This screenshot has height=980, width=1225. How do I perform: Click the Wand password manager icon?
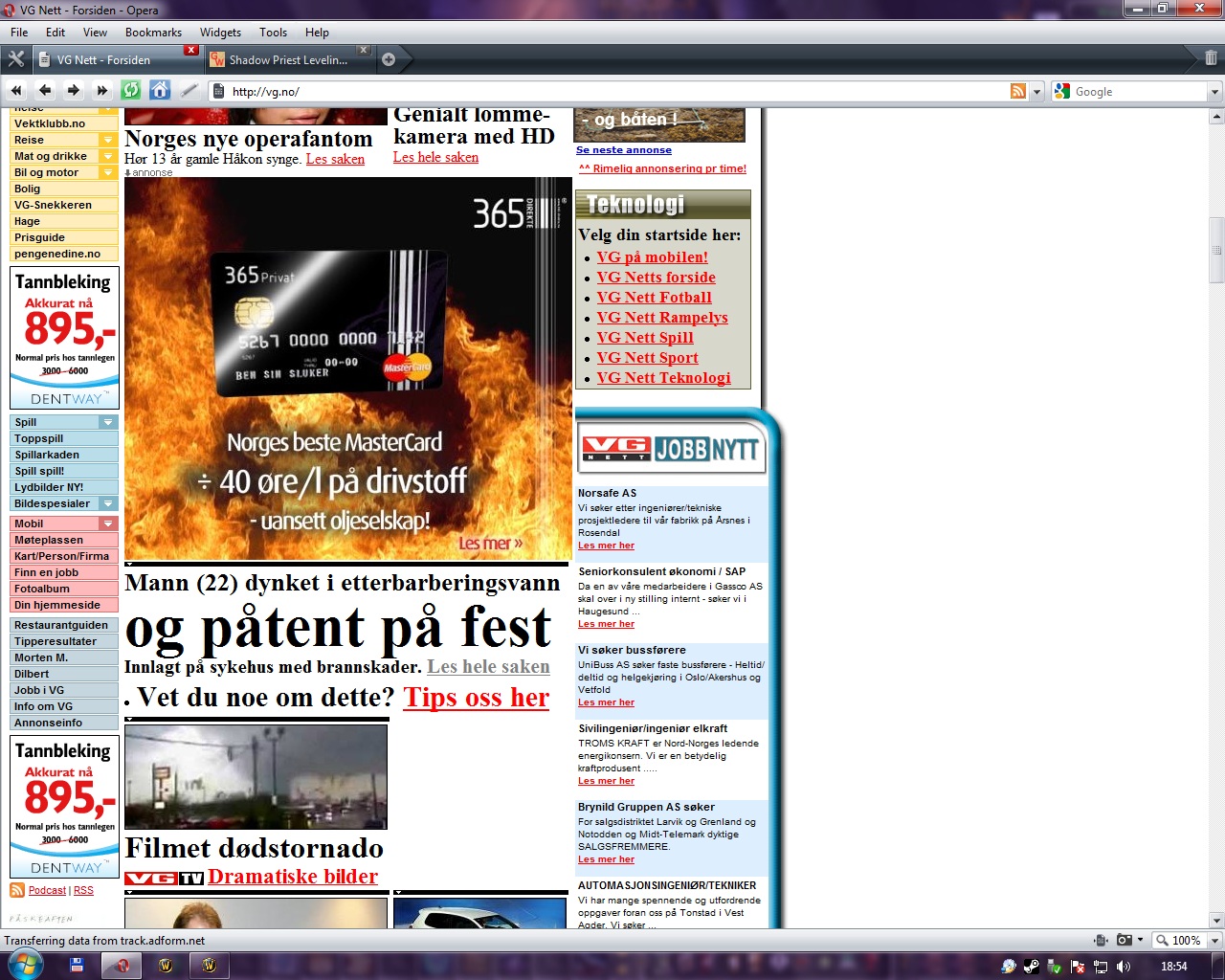(189, 91)
